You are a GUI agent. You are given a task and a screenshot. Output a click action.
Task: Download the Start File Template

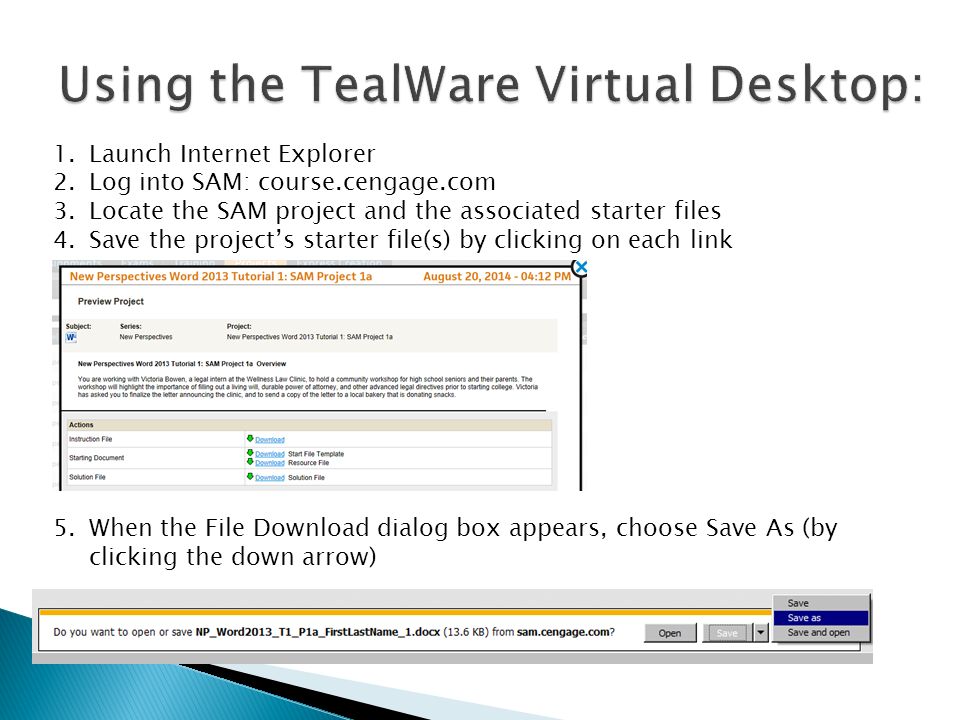[x=270, y=454]
